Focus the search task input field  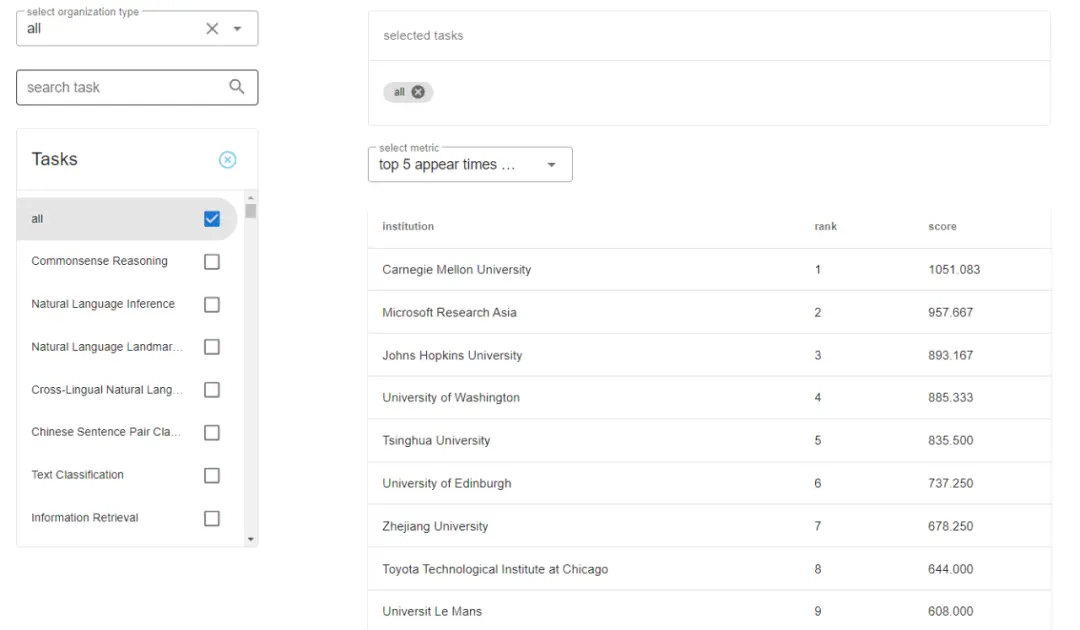pyautogui.click(x=120, y=88)
